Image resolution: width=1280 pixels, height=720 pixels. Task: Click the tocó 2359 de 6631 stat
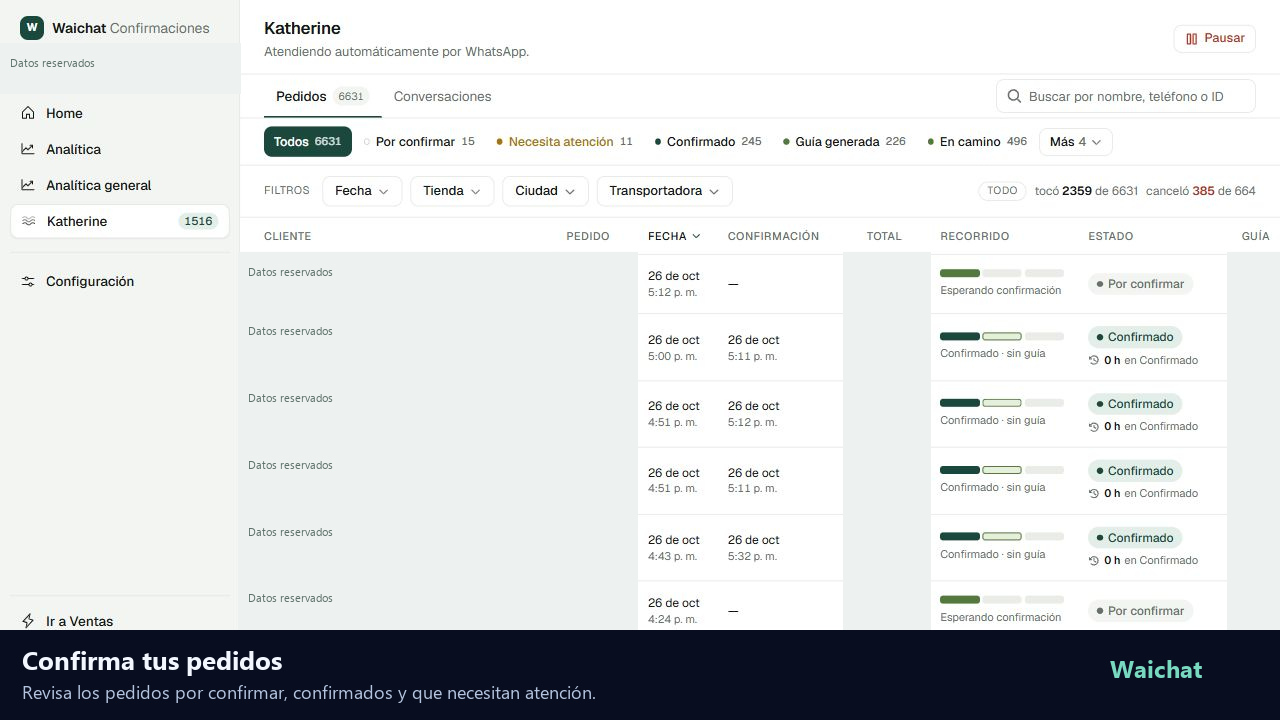[1086, 190]
